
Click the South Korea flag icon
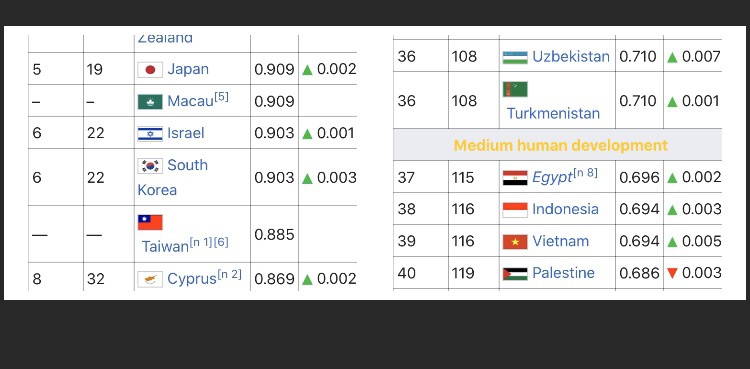tap(150, 166)
